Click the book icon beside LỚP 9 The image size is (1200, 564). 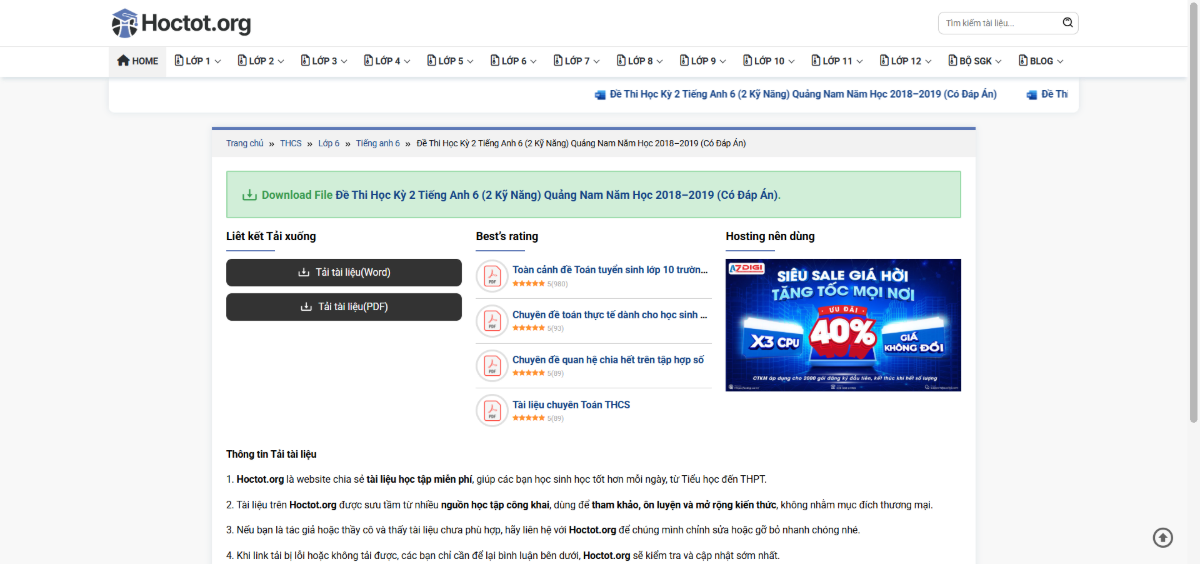pos(684,61)
